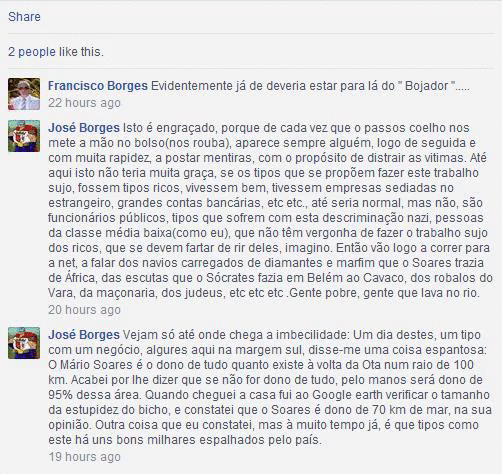The height and width of the screenshot is (474, 502).
Task: Click the '19 hours ago' timestamp
Action: pyautogui.click(x=84, y=457)
